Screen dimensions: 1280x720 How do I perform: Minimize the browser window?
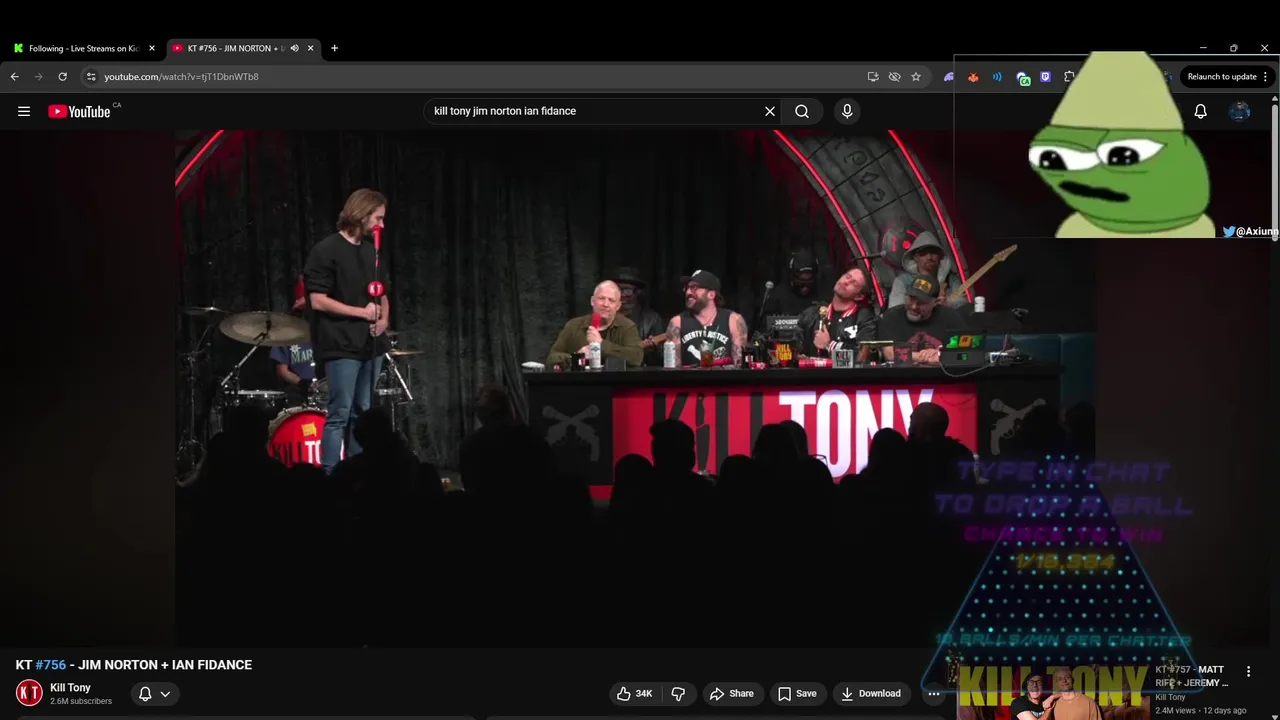[1203, 47]
